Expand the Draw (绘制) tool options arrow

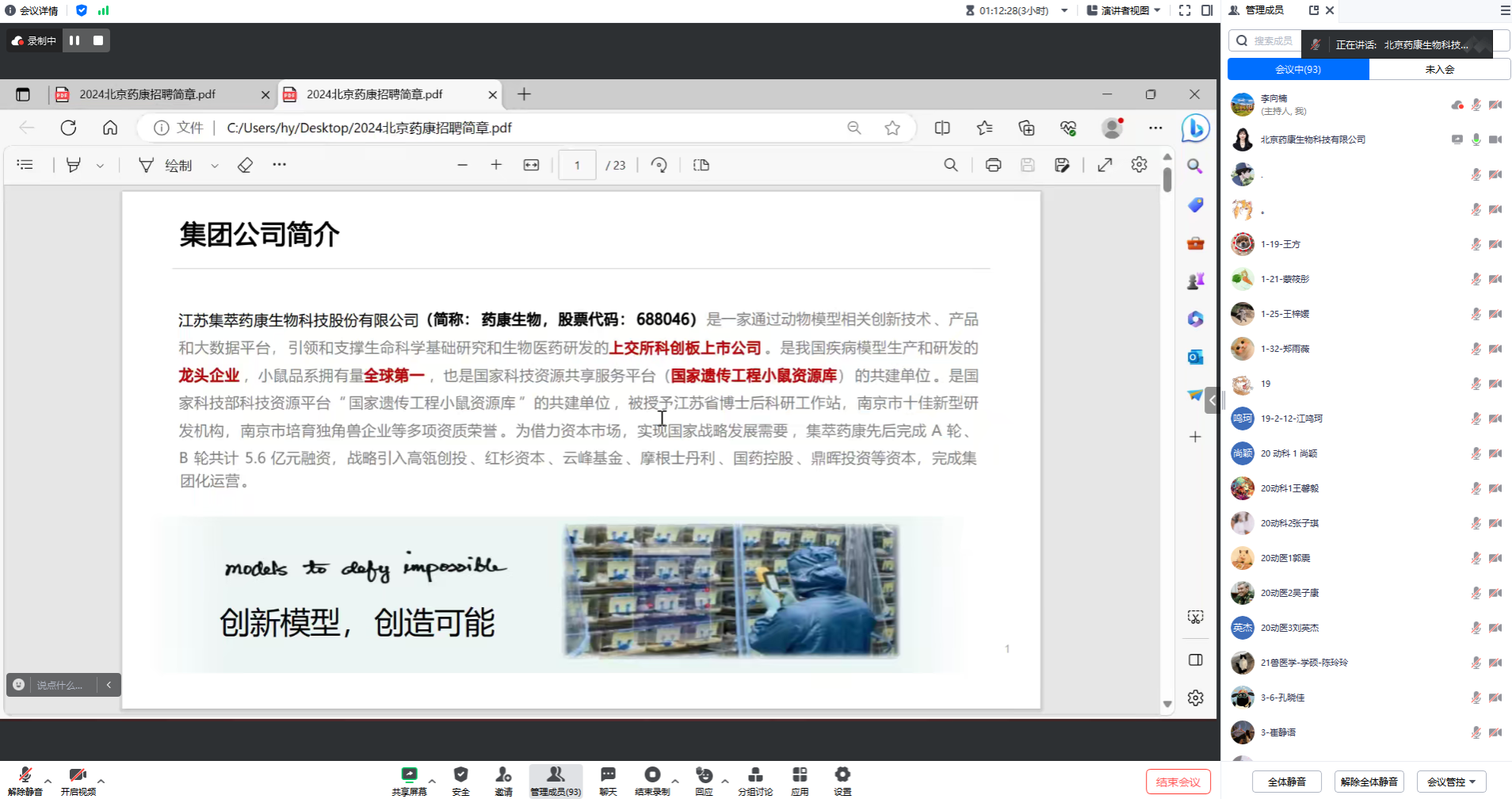point(215,166)
